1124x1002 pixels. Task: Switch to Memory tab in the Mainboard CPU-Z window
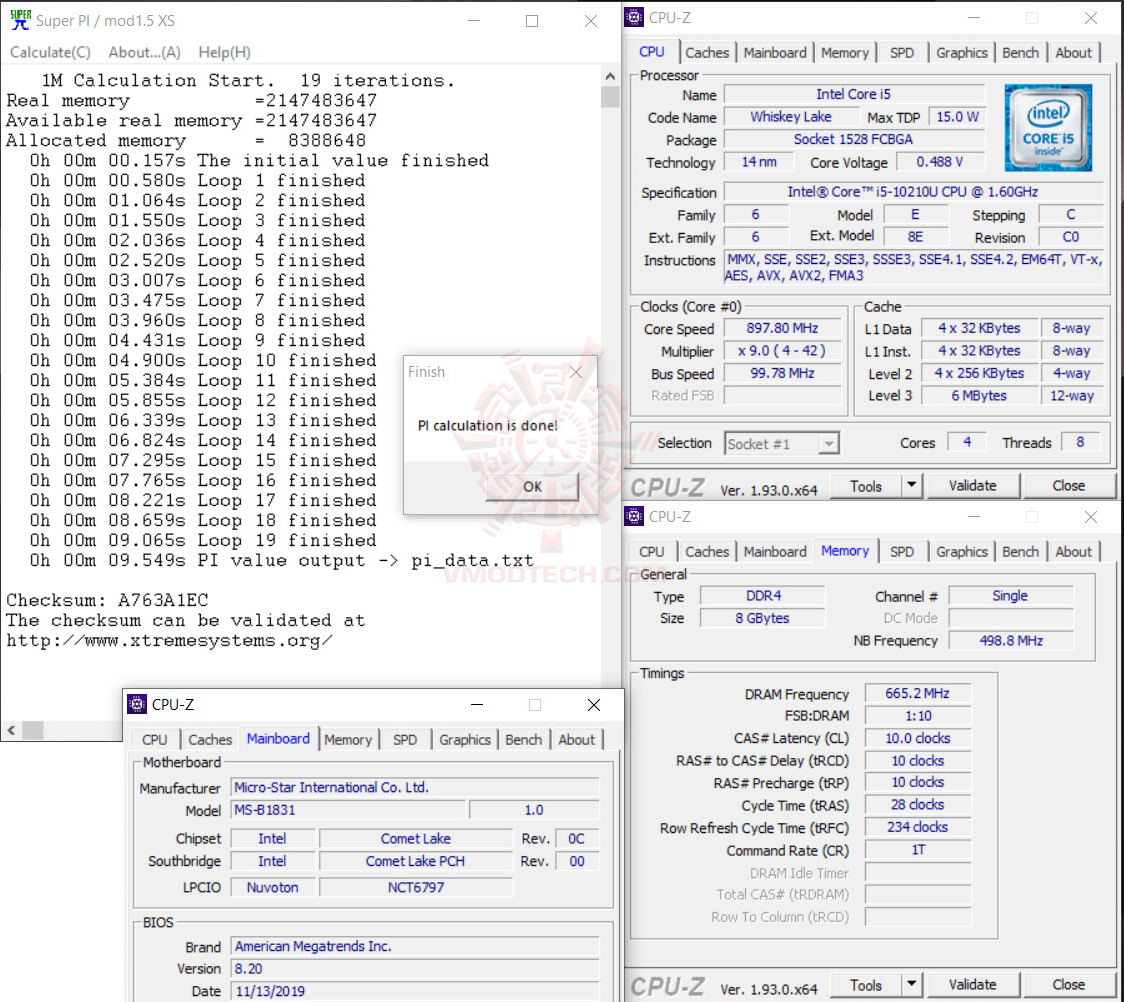coord(348,740)
